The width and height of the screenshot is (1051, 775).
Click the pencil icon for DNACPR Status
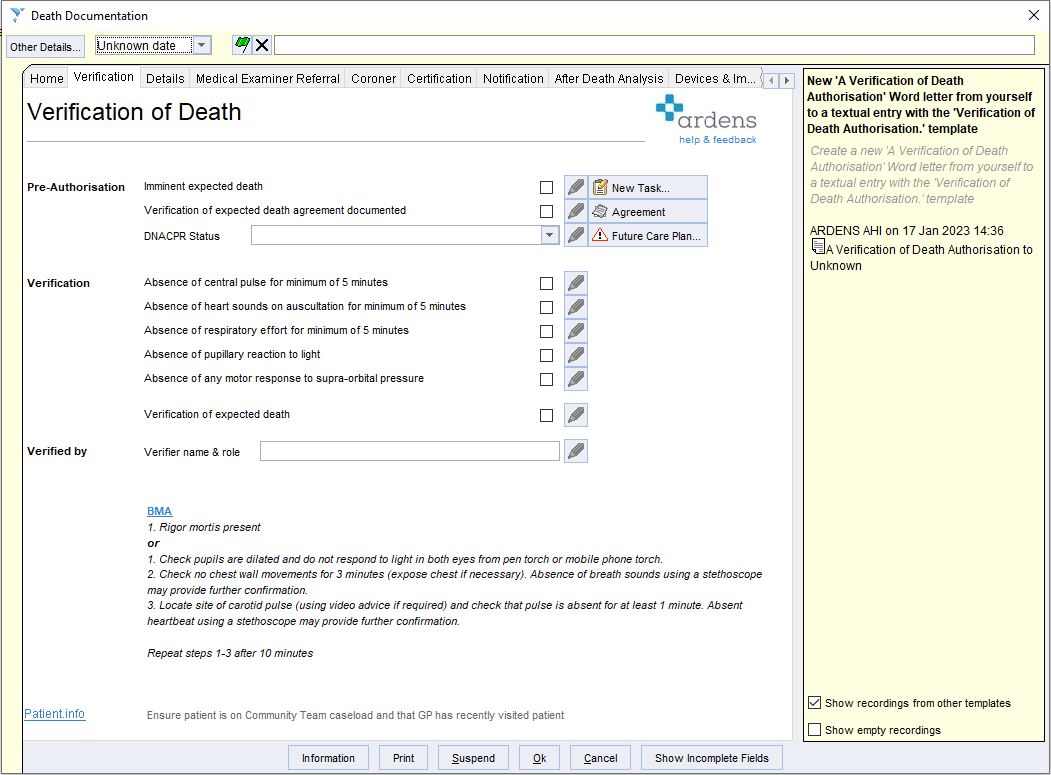point(576,235)
